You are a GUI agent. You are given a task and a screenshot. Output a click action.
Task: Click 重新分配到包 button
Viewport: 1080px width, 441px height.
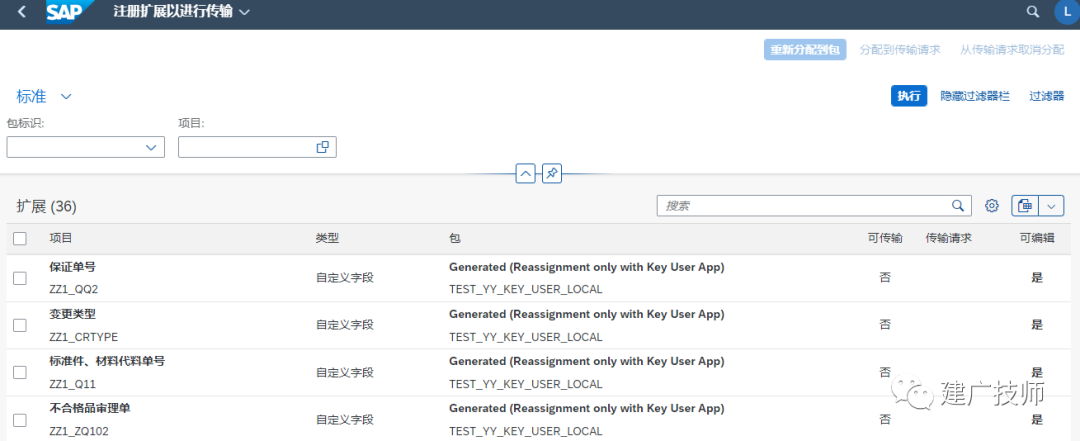pos(805,50)
